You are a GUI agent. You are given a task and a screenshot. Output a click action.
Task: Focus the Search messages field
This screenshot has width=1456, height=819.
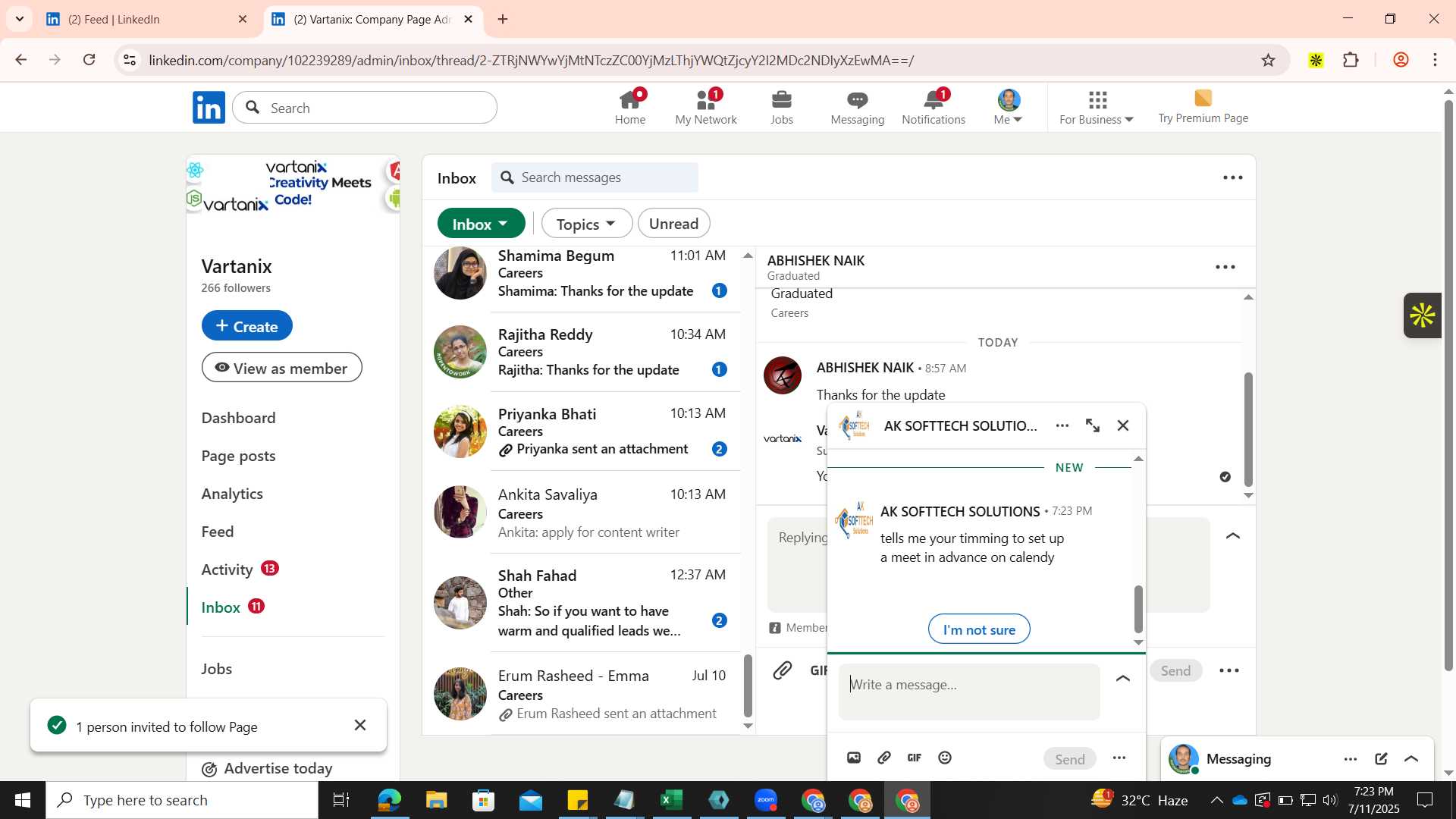(595, 177)
